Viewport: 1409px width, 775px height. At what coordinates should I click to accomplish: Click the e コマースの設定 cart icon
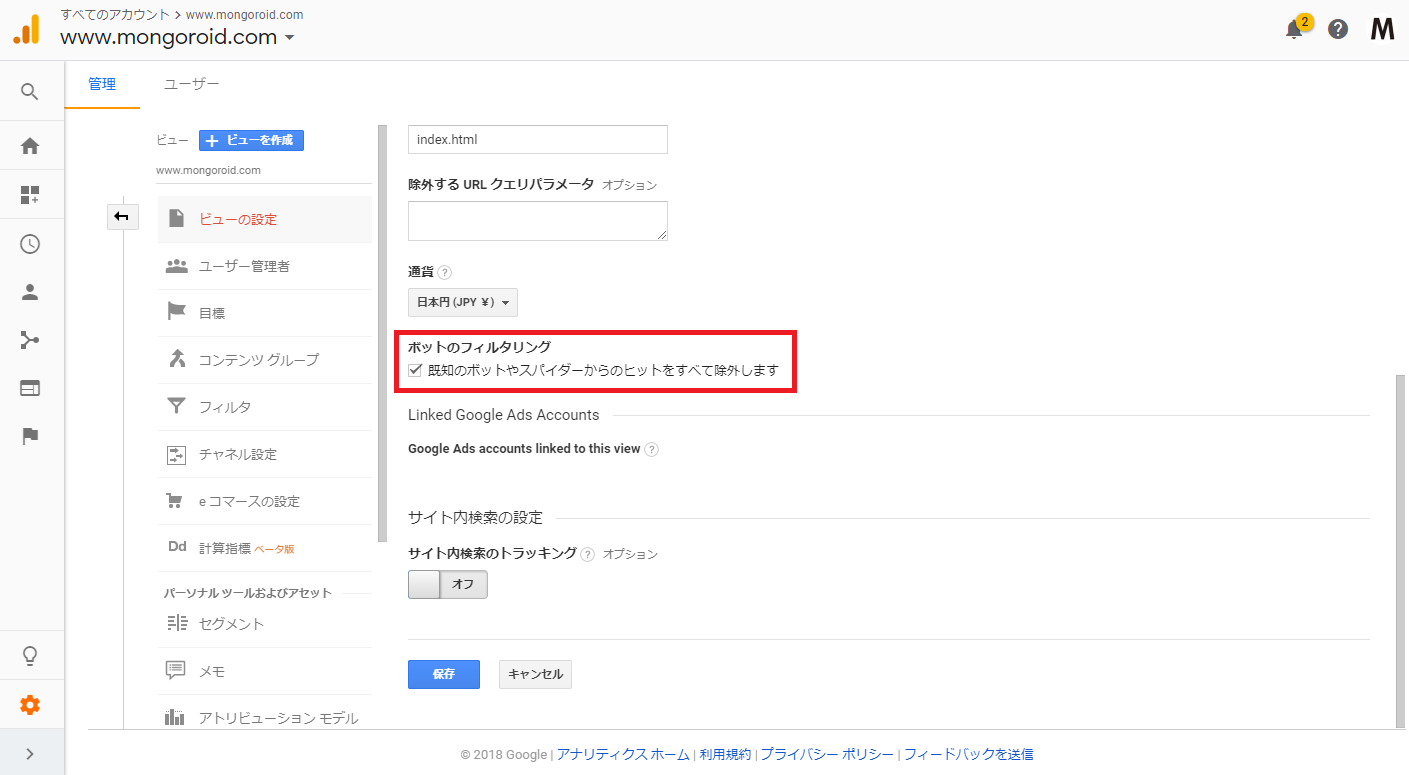coord(177,500)
